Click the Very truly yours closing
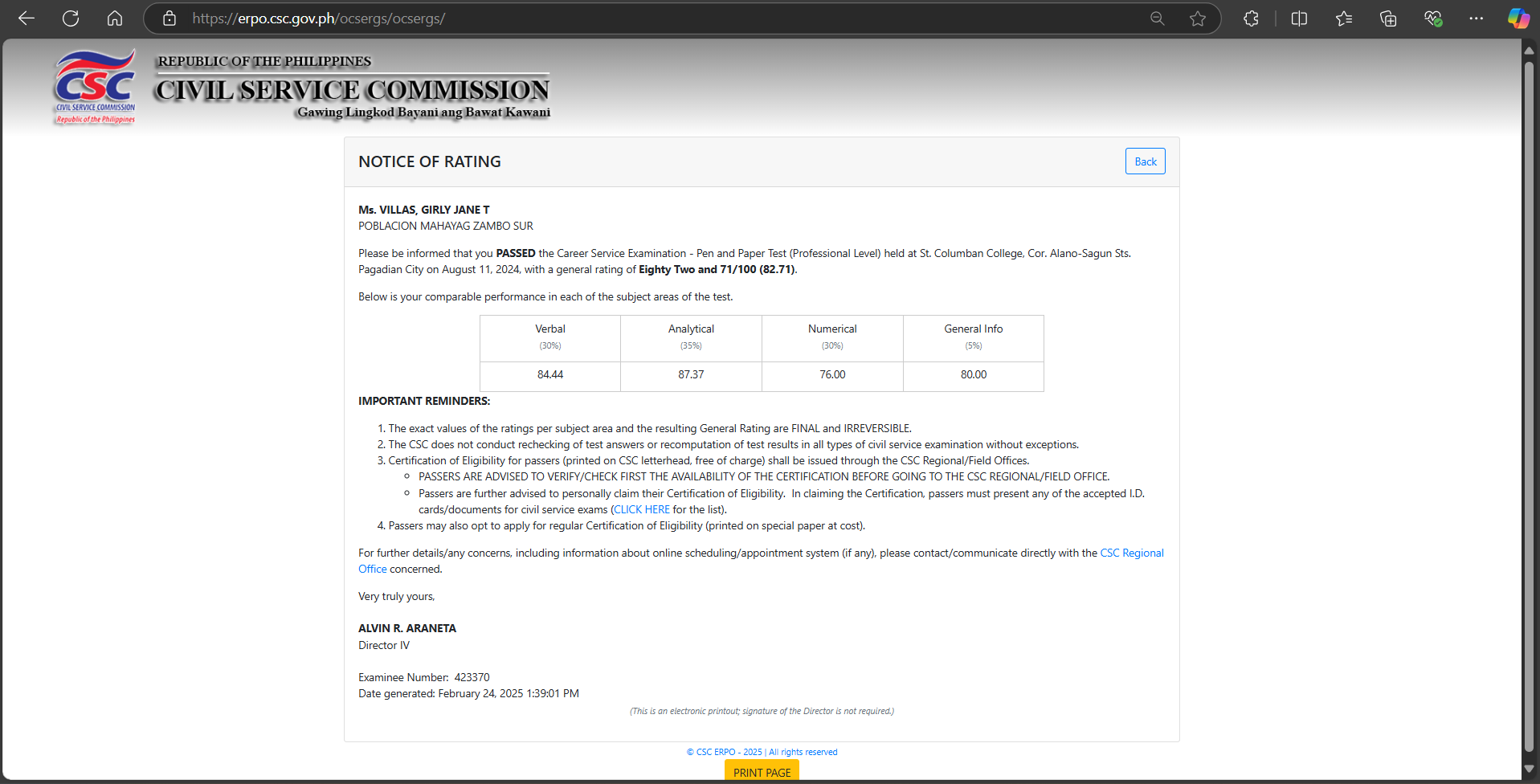Viewport: 1540px width, 784px height. point(397,596)
